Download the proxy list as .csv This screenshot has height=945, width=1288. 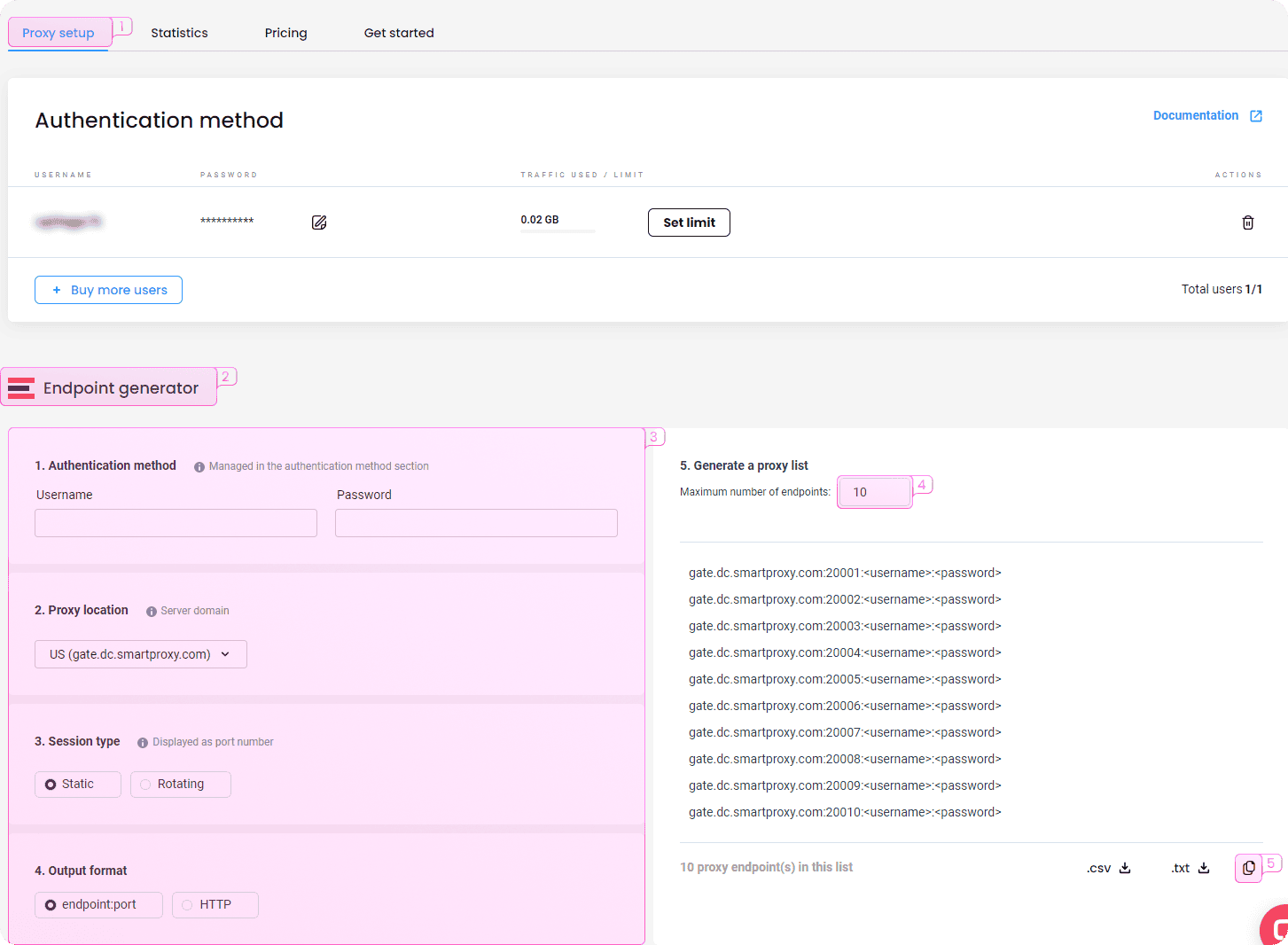1109,868
